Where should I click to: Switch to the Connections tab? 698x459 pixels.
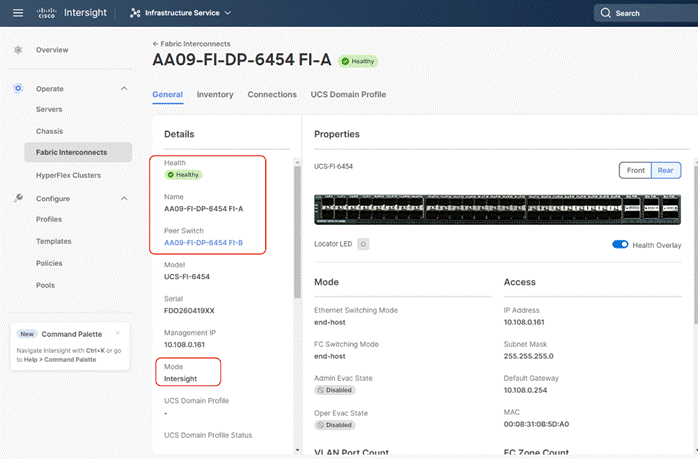coord(272,94)
